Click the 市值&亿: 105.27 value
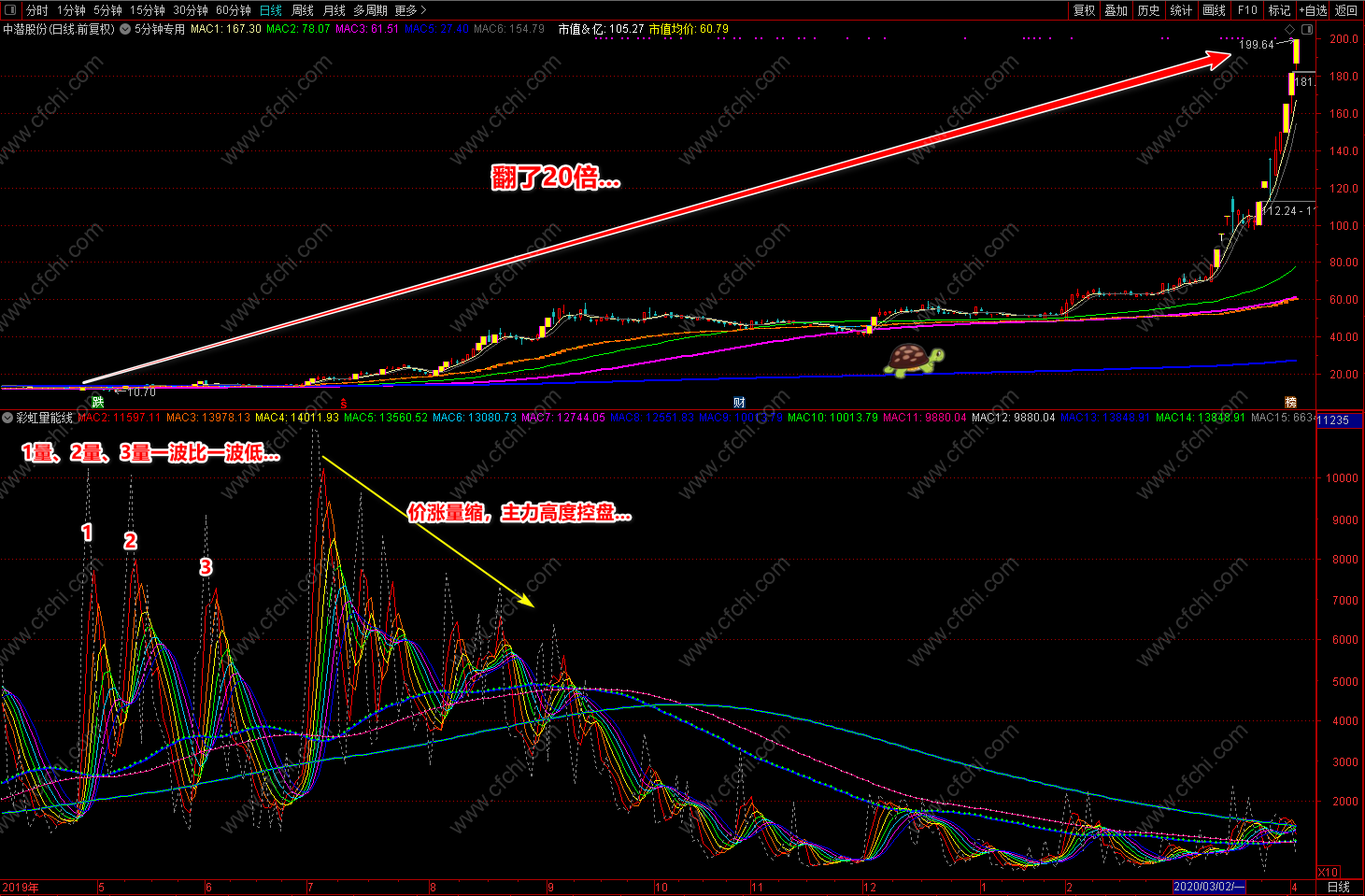The height and width of the screenshot is (896, 1365). click(601, 29)
